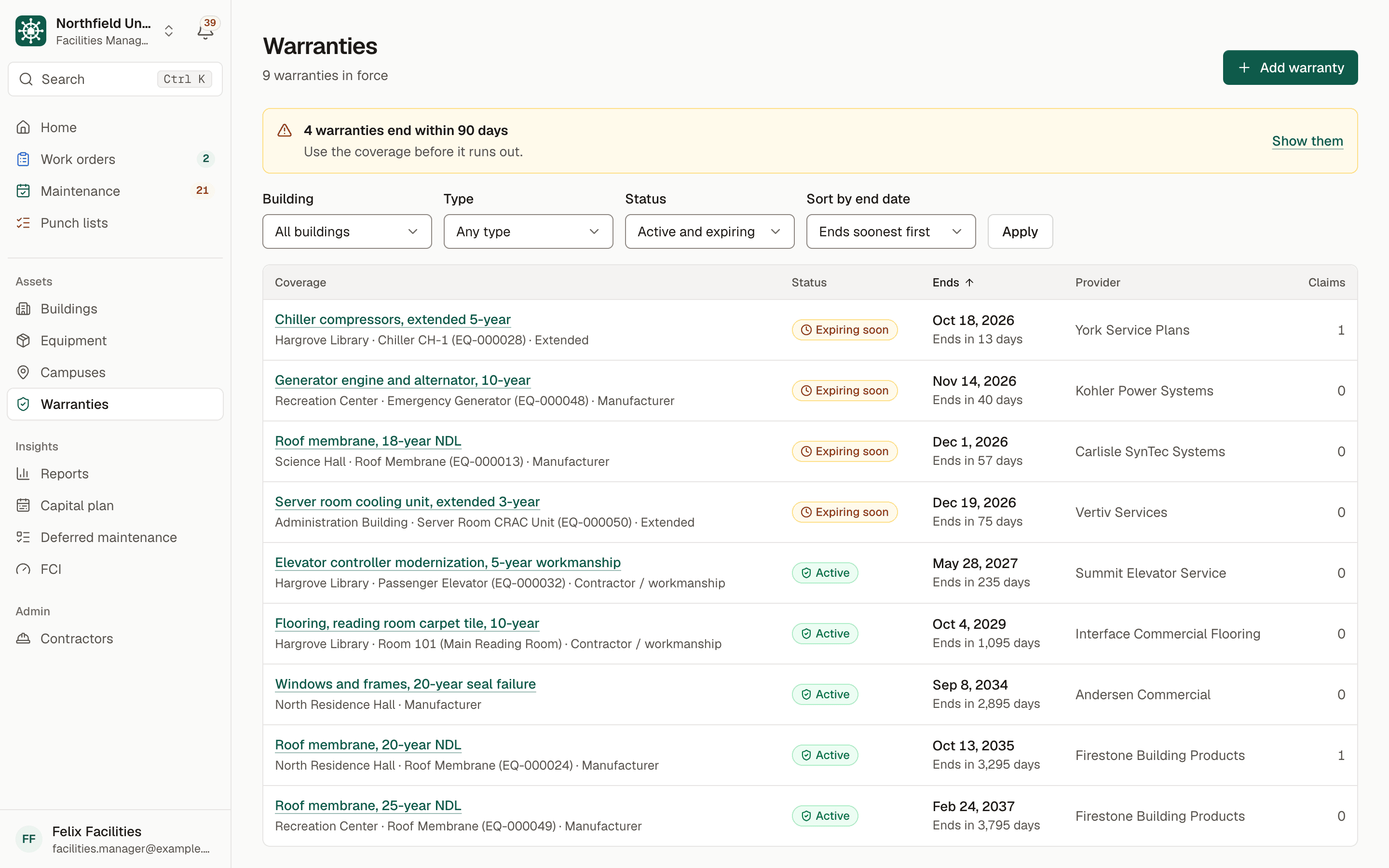Click the Deferred maintenance list icon

point(23,537)
